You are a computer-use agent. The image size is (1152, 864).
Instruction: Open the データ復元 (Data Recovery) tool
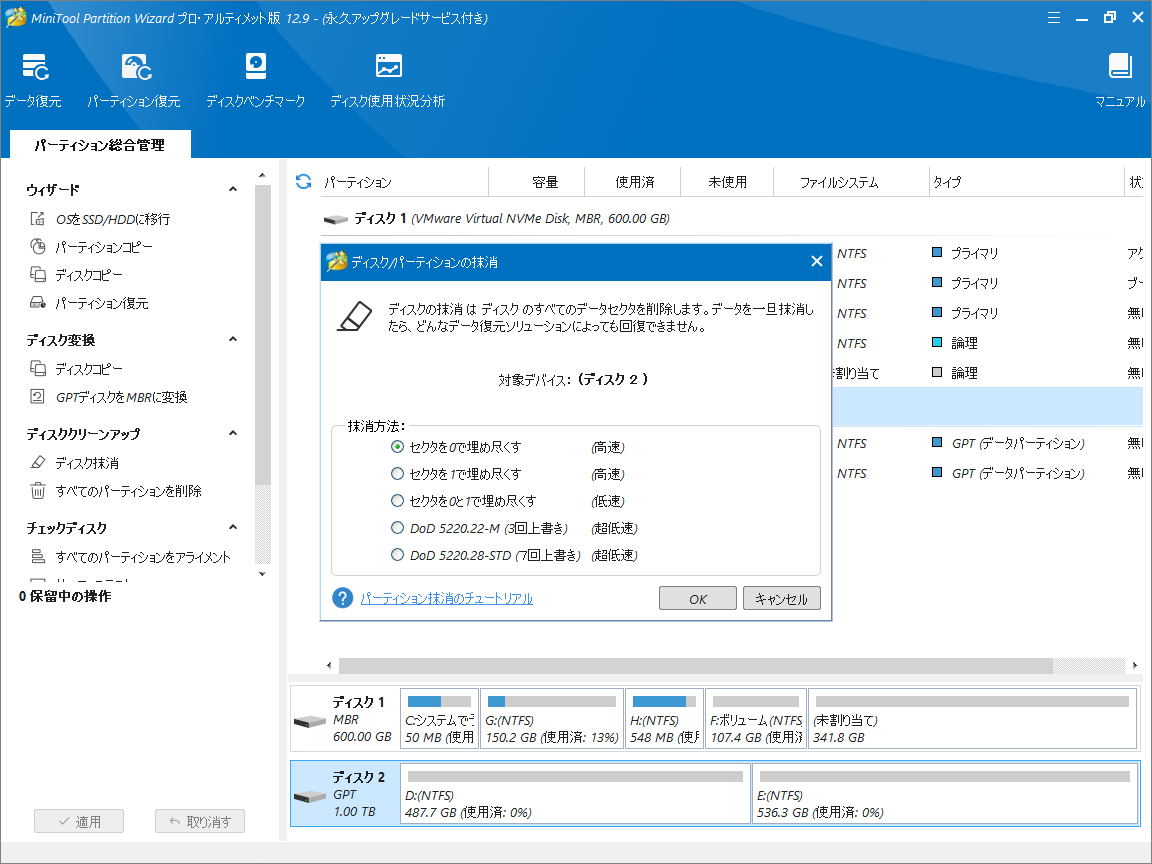click(34, 80)
